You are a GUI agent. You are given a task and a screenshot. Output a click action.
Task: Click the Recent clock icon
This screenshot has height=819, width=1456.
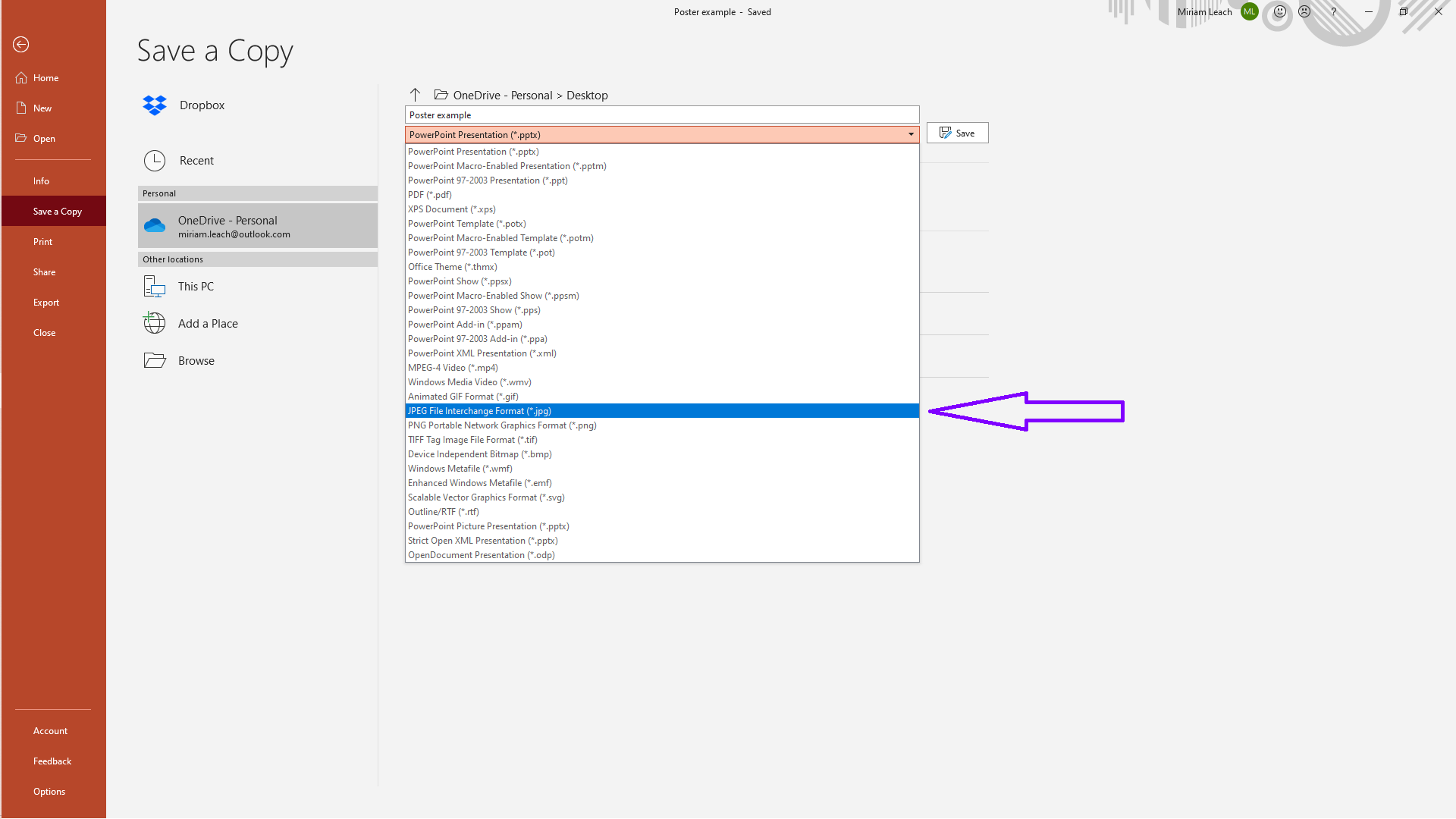click(x=155, y=161)
